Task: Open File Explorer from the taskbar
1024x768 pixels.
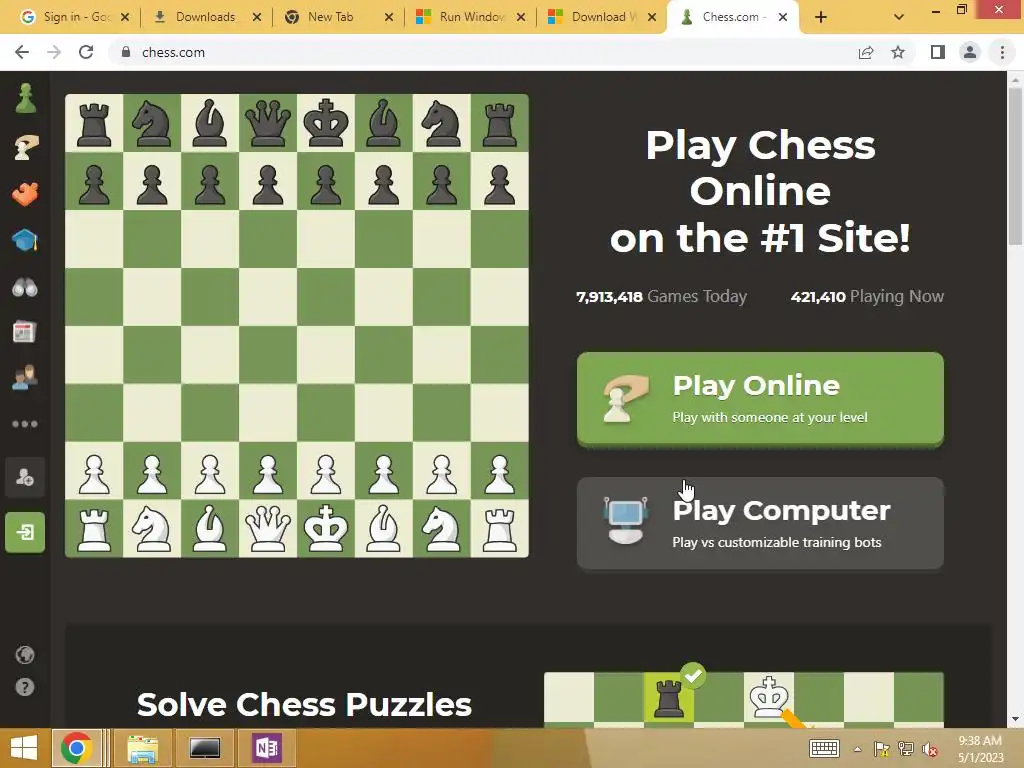Action: pyautogui.click(x=143, y=748)
